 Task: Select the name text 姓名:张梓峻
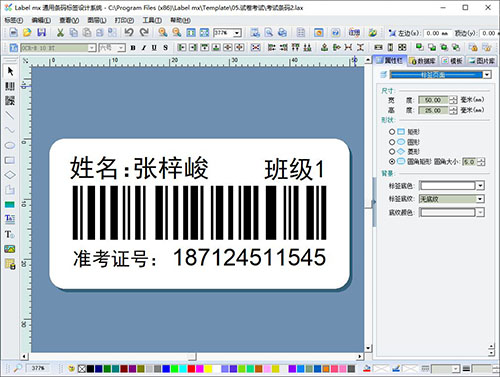click(x=139, y=168)
